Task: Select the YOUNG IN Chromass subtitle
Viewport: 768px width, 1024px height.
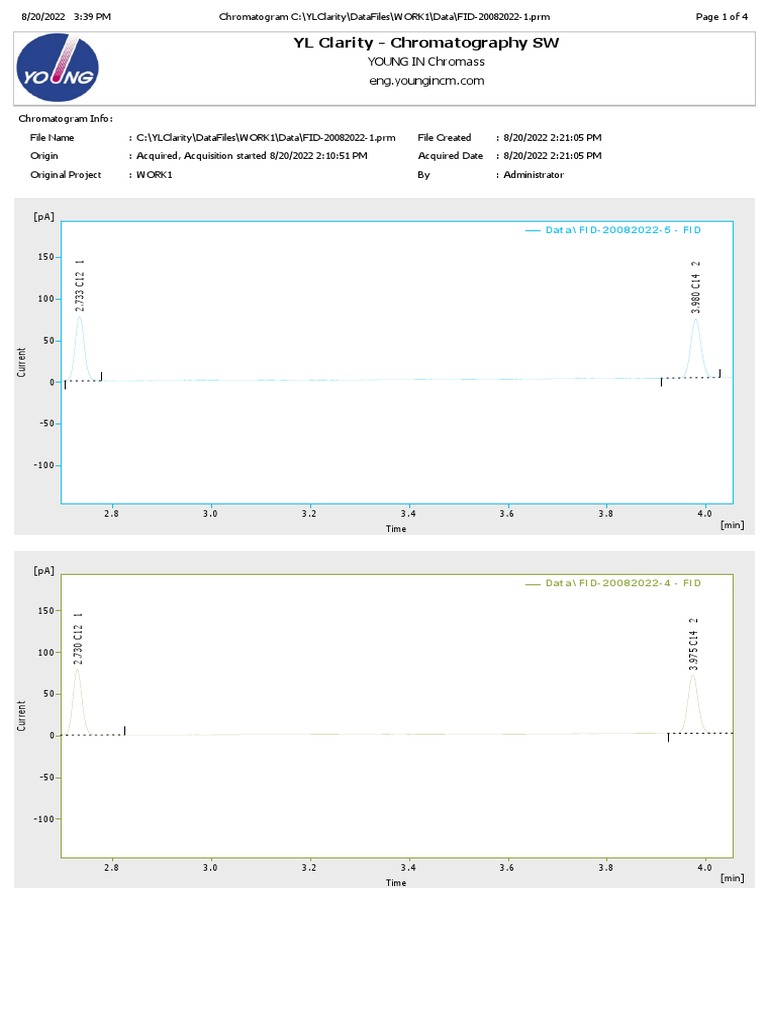Action: [x=426, y=62]
